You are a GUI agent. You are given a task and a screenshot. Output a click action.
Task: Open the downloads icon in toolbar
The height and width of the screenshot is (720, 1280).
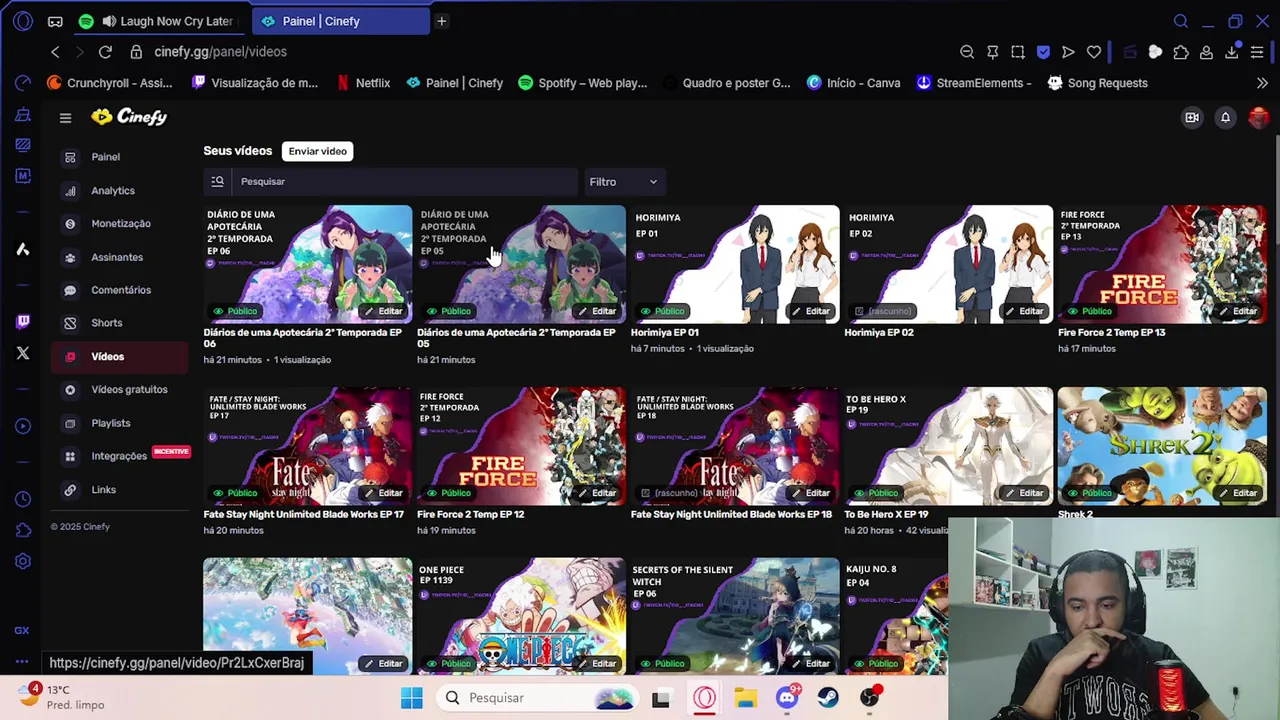[1232, 52]
